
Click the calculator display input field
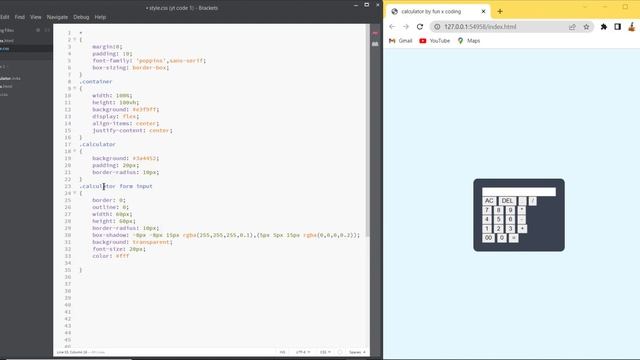click(x=519, y=191)
